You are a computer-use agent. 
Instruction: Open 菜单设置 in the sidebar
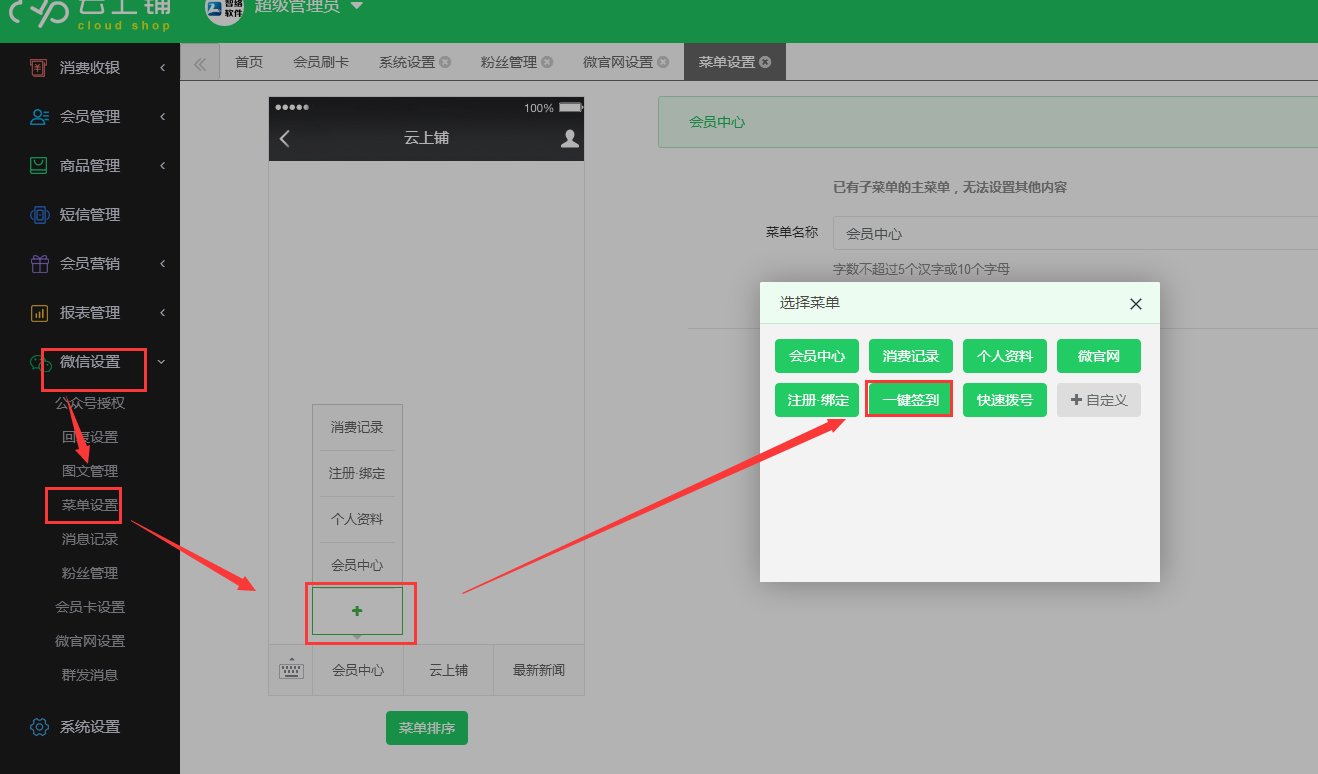coord(90,505)
